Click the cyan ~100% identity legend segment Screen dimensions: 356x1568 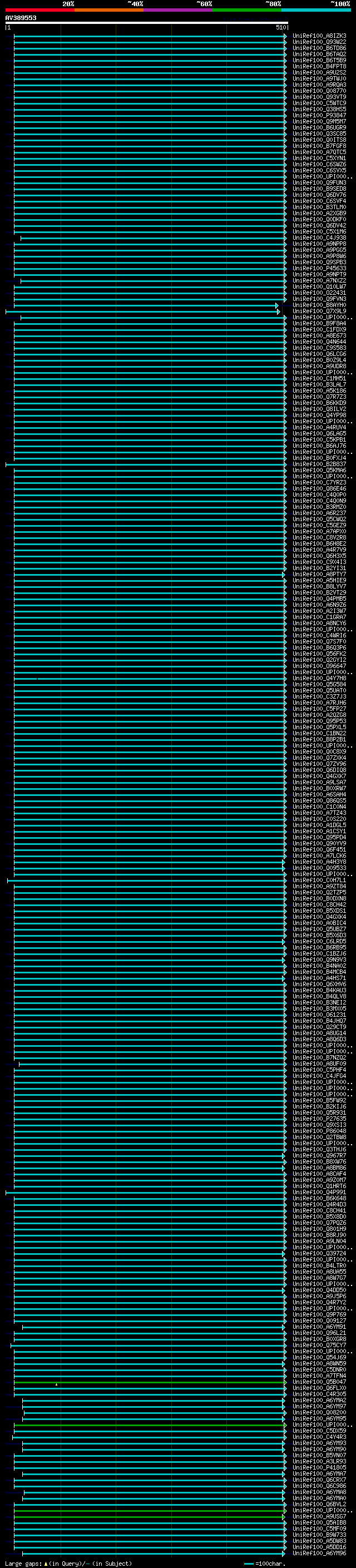(x=316, y=10)
